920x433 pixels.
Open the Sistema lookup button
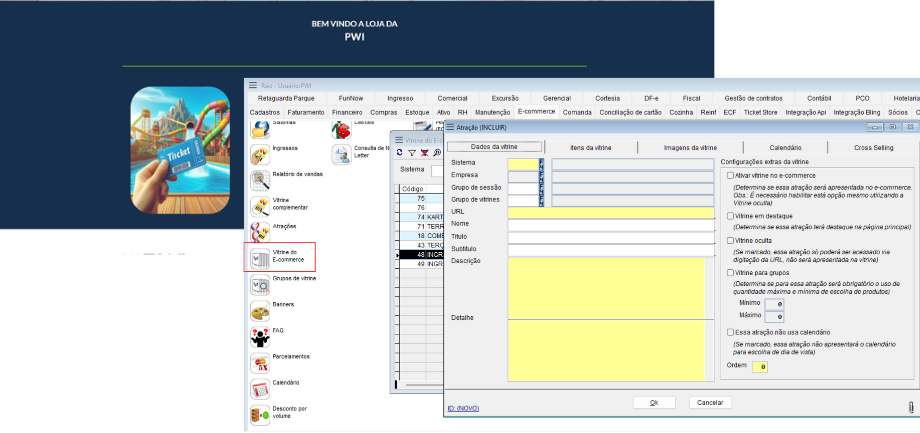[x=541, y=162]
